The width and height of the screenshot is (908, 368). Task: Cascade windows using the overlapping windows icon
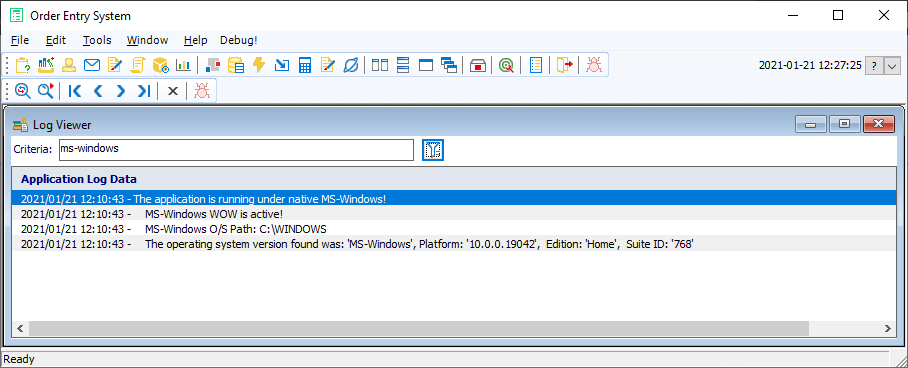click(449, 65)
